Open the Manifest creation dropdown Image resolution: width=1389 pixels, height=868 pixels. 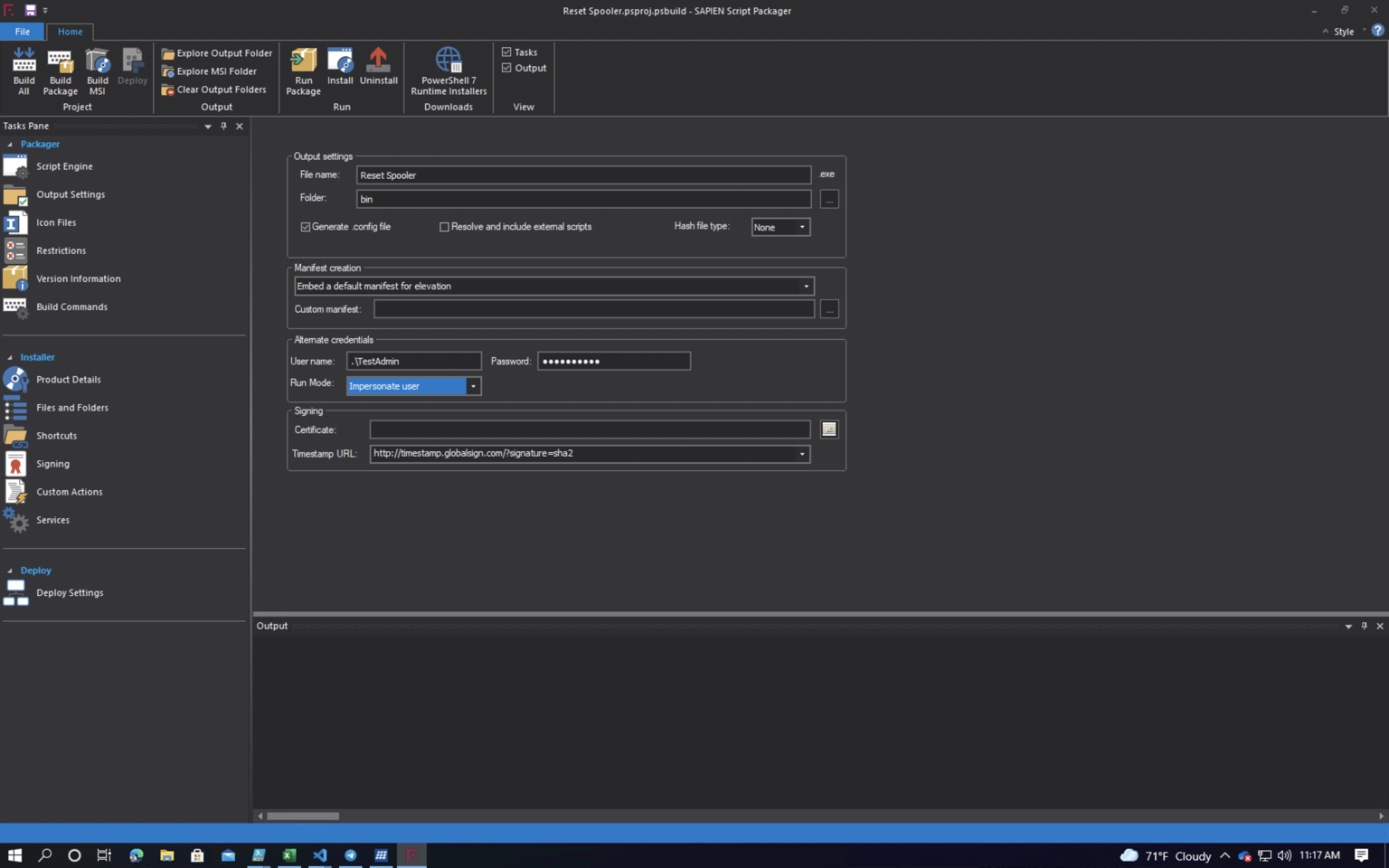807,287
